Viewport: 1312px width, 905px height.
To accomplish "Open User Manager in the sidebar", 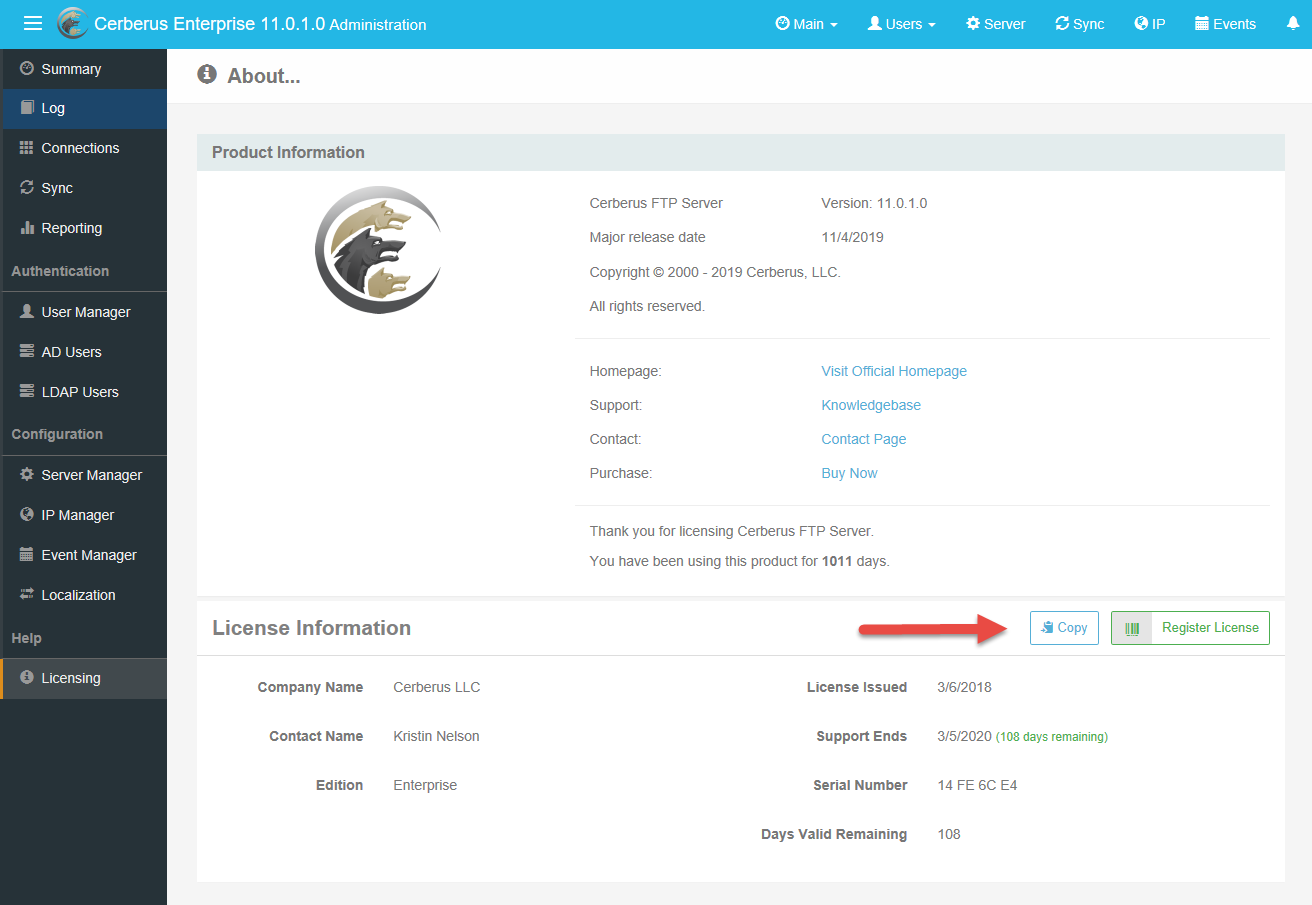I will point(83,312).
